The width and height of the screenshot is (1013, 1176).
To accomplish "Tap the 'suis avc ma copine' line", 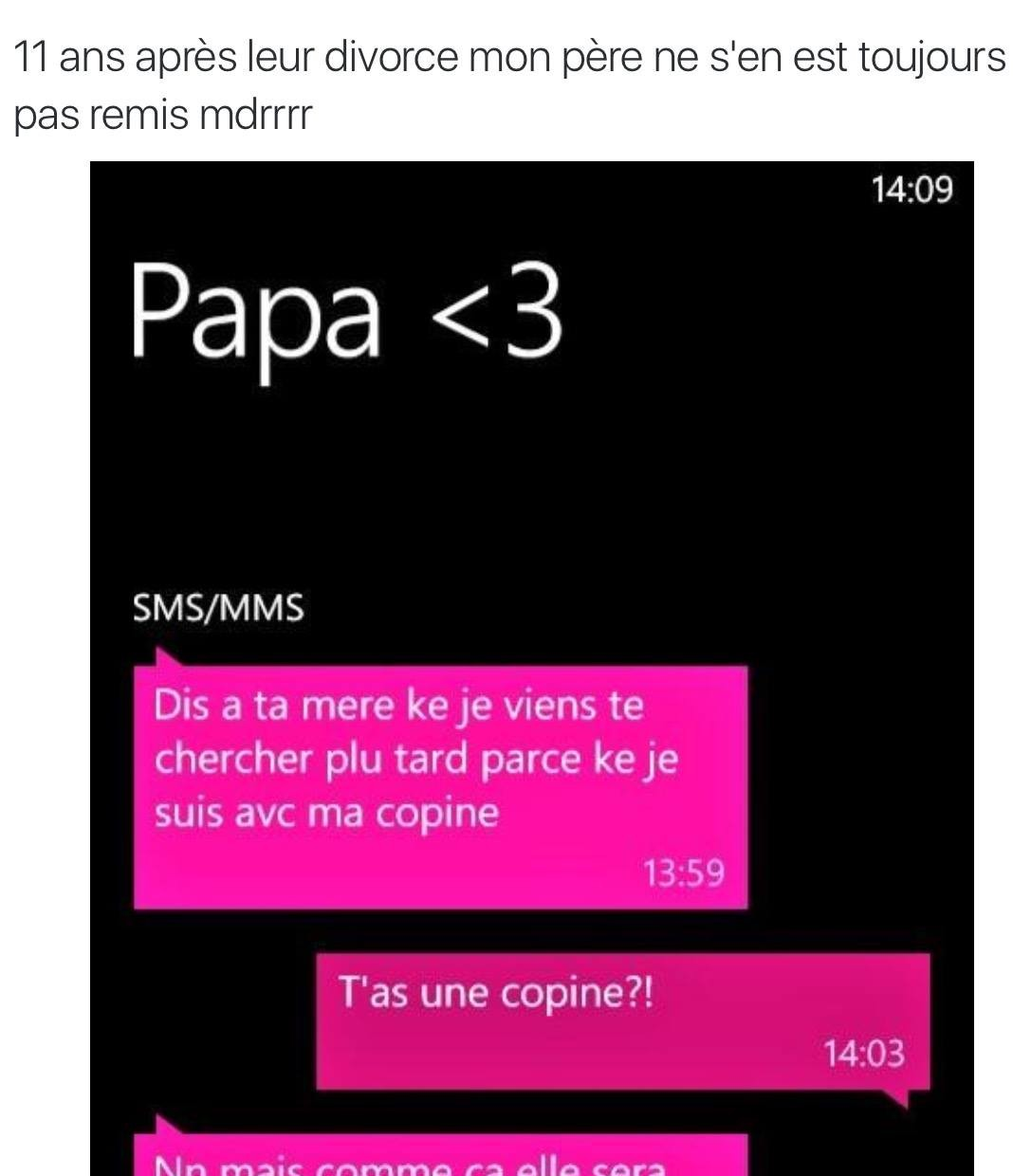I will (x=326, y=814).
